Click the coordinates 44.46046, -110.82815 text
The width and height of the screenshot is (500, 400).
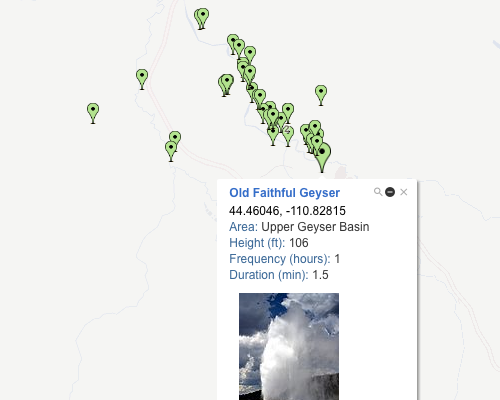(287, 211)
